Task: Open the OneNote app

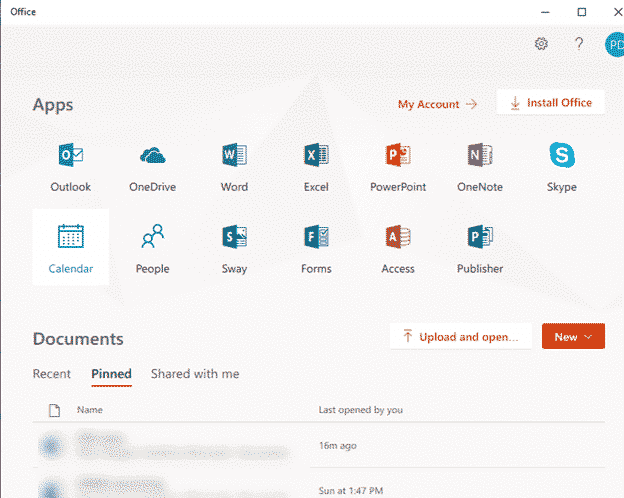Action: 480,166
